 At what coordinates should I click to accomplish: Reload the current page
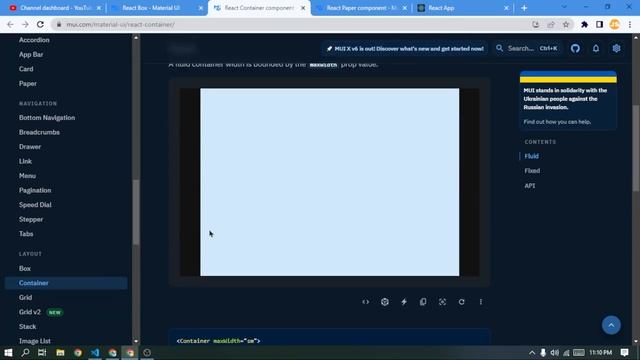40,24
